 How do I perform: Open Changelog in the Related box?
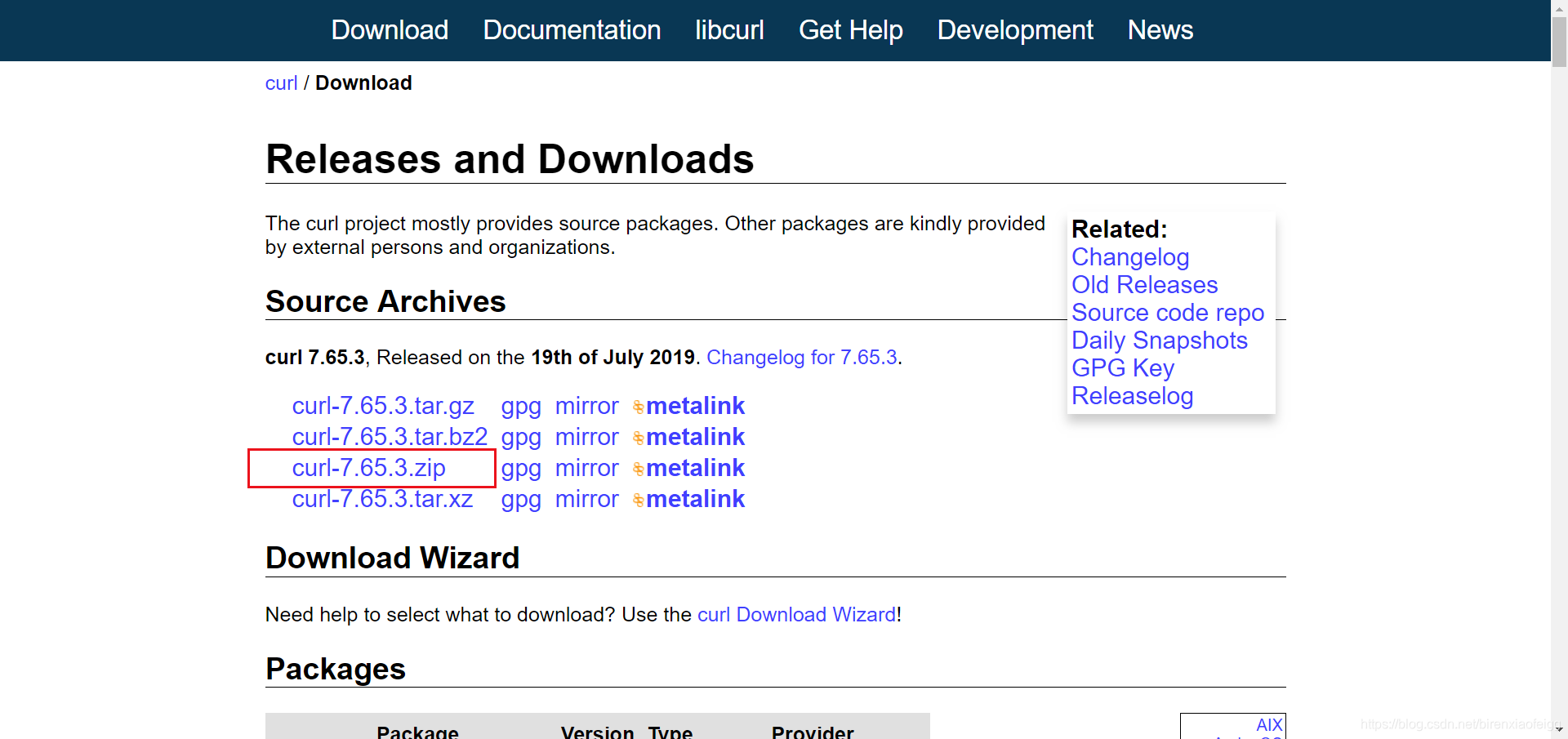tap(1130, 257)
